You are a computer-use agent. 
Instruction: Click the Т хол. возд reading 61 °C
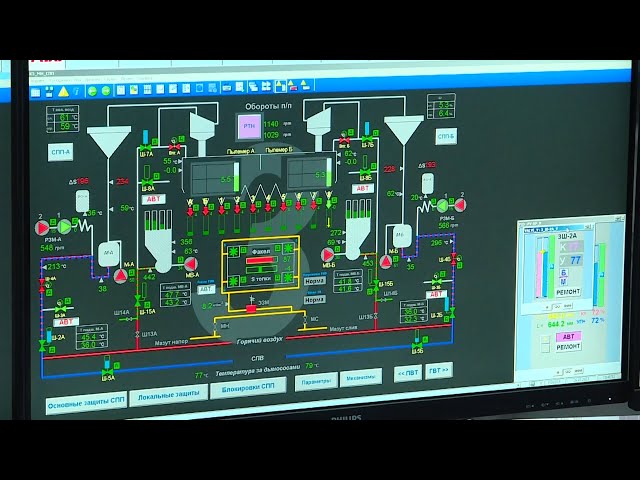coord(65,118)
